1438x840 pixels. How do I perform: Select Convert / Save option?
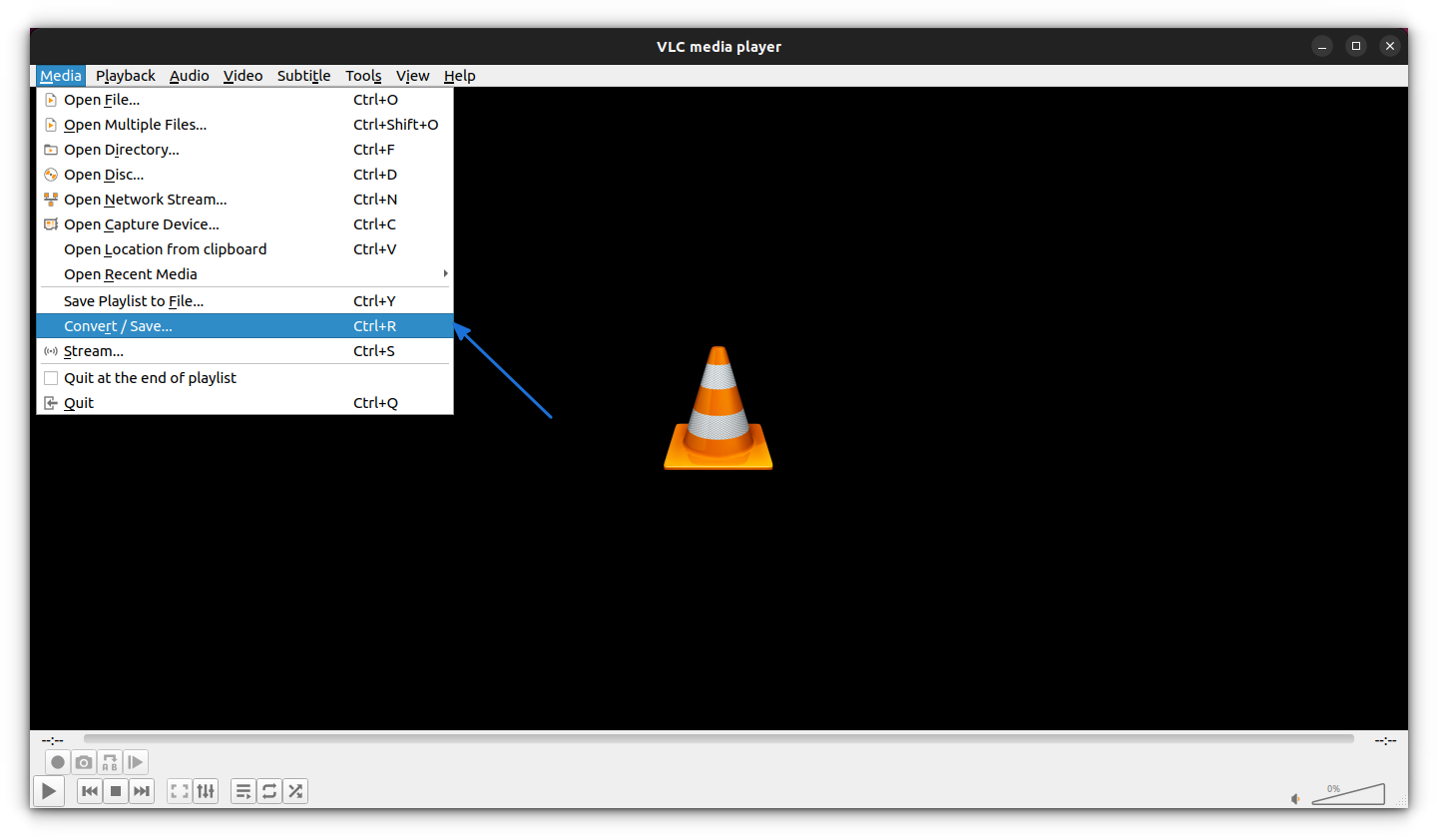[x=118, y=325]
